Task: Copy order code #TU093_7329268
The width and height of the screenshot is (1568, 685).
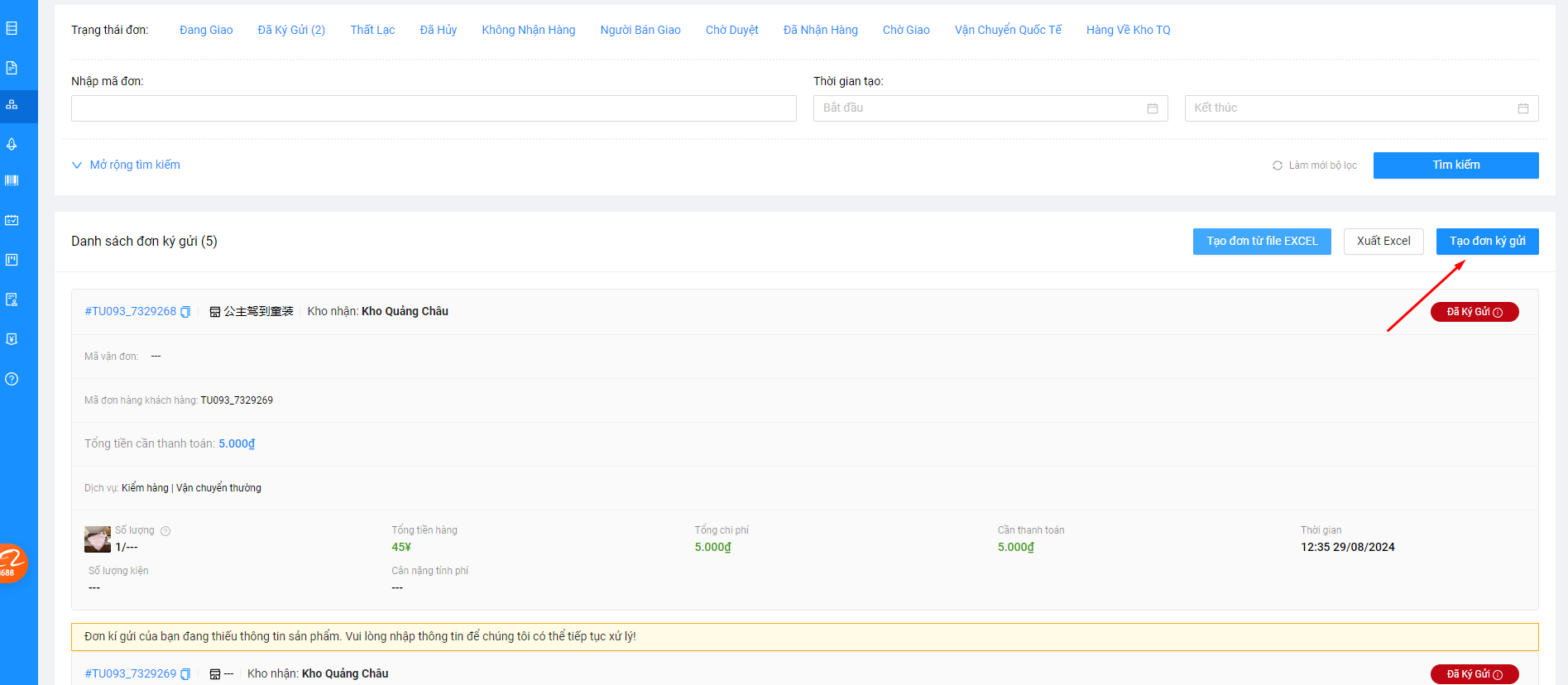Action: pyautogui.click(x=185, y=312)
